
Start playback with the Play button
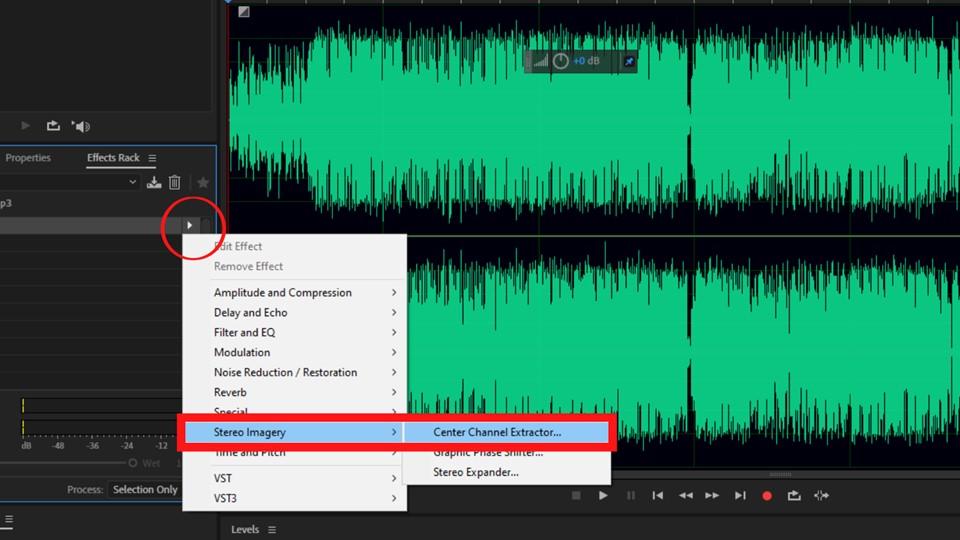[603, 495]
